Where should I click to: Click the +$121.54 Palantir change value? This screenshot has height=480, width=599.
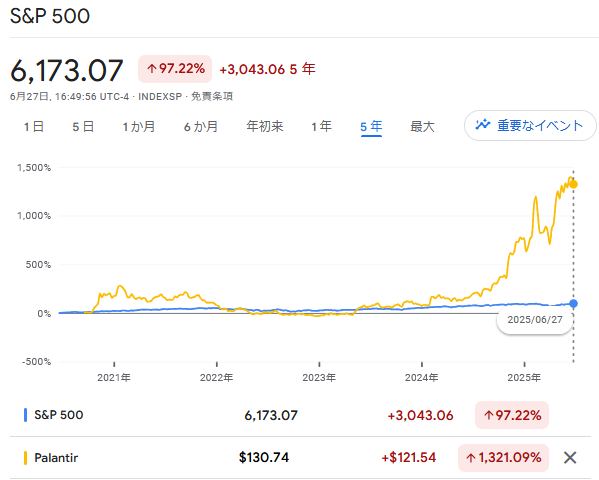408,457
